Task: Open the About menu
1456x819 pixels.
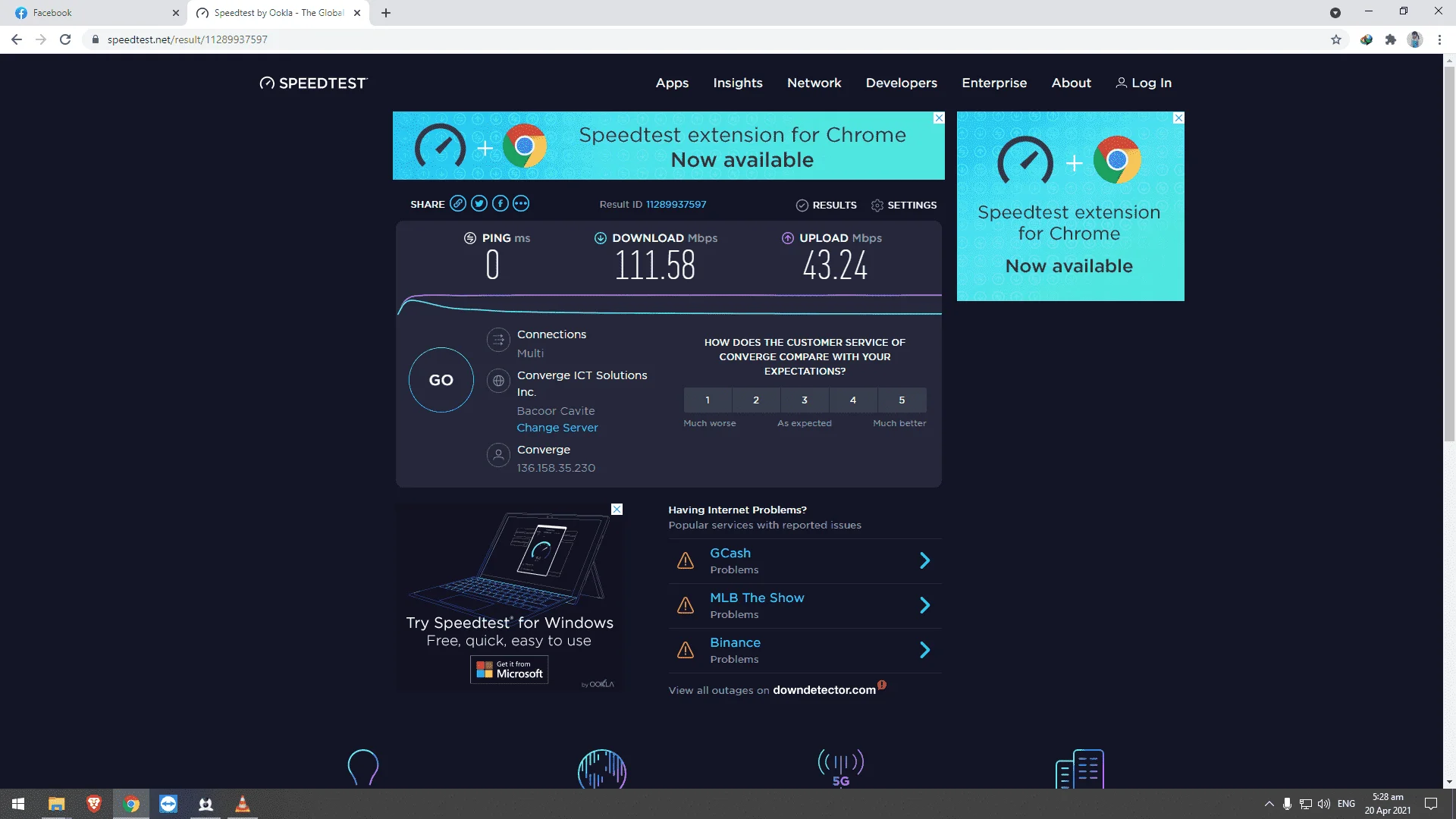Action: tap(1072, 83)
